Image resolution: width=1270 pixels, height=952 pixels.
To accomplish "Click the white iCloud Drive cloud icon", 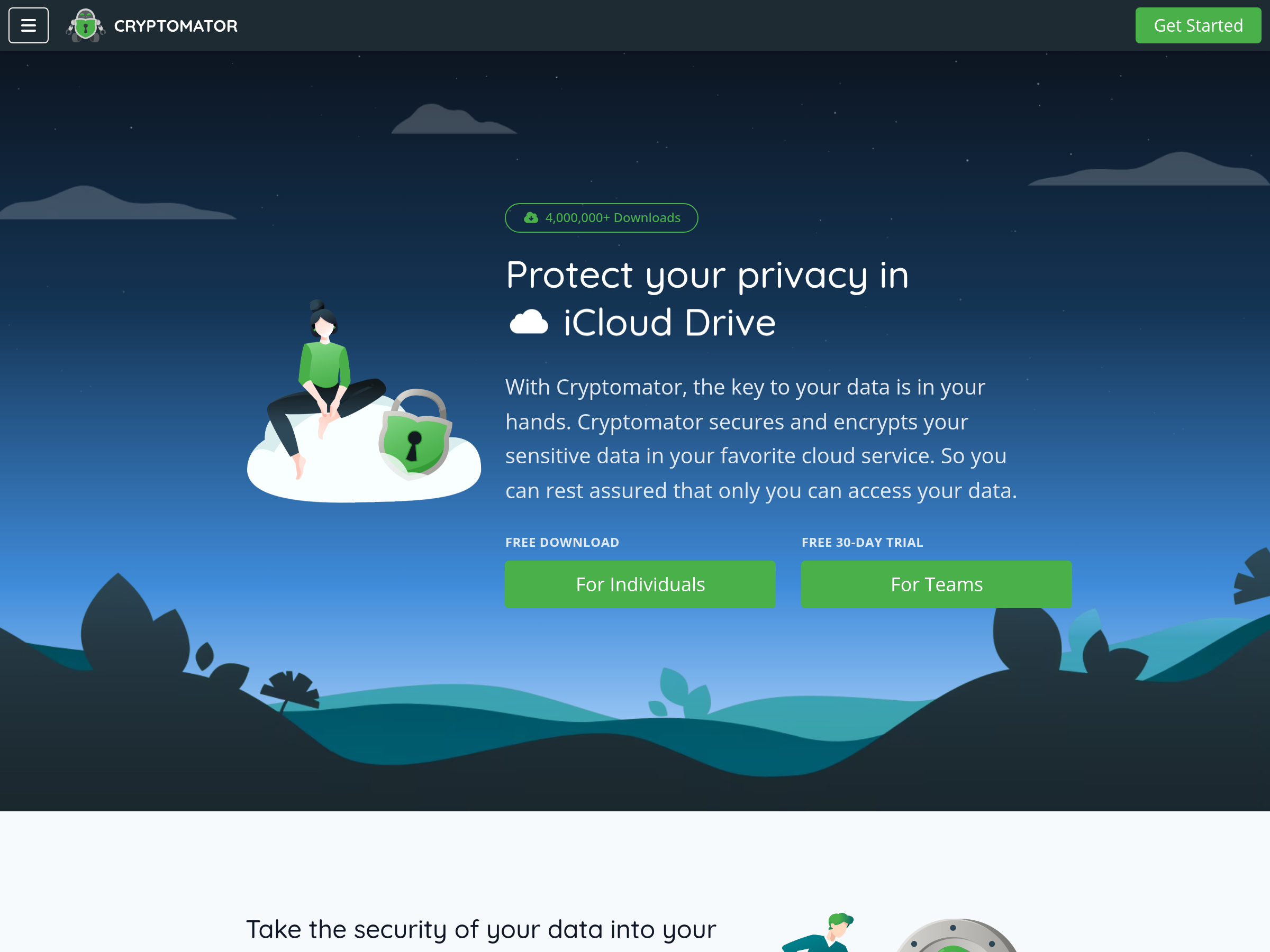I will [x=529, y=323].
